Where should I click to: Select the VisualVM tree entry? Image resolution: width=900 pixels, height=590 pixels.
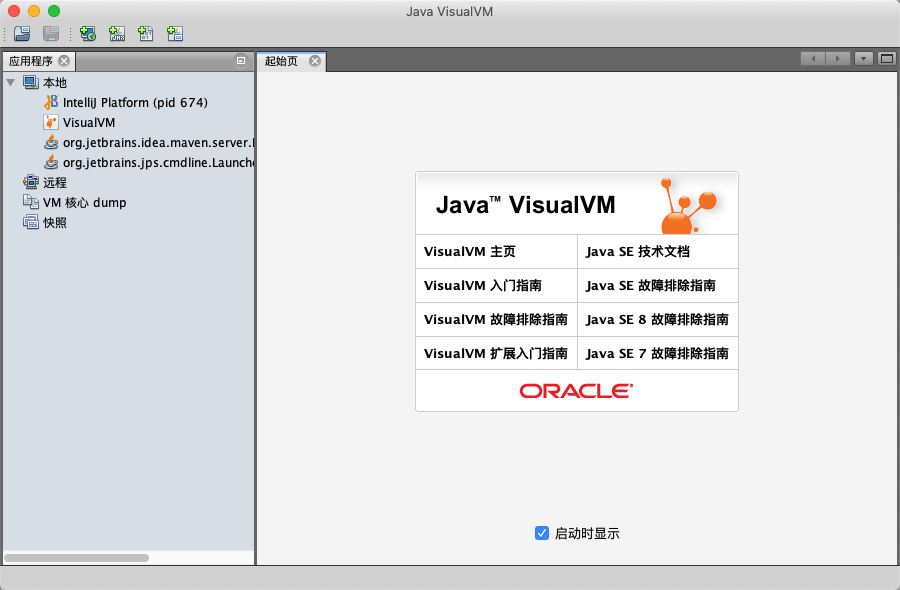(x=89, y=123)
